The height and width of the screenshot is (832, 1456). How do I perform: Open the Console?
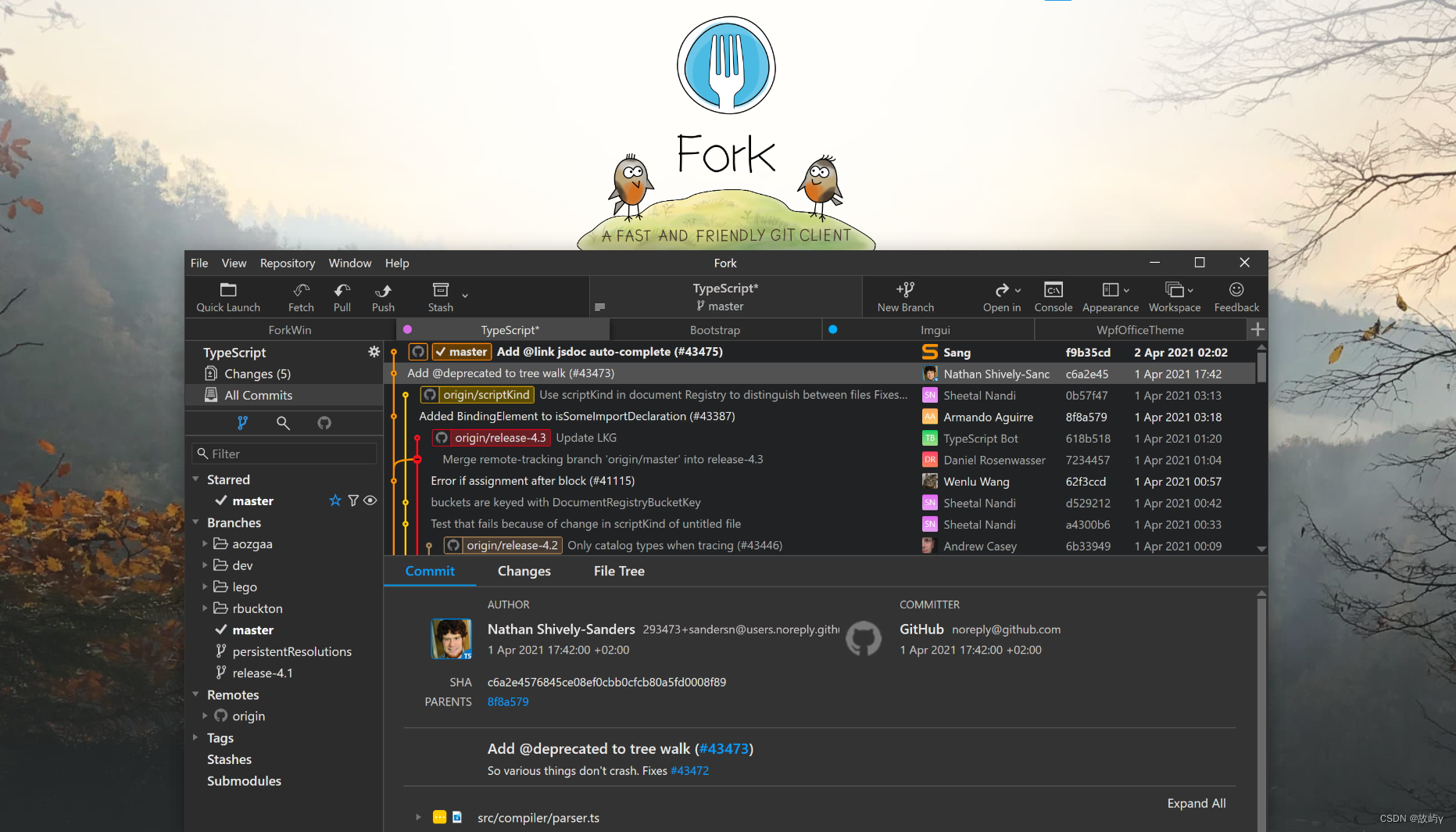click(x=1054, y=297)
